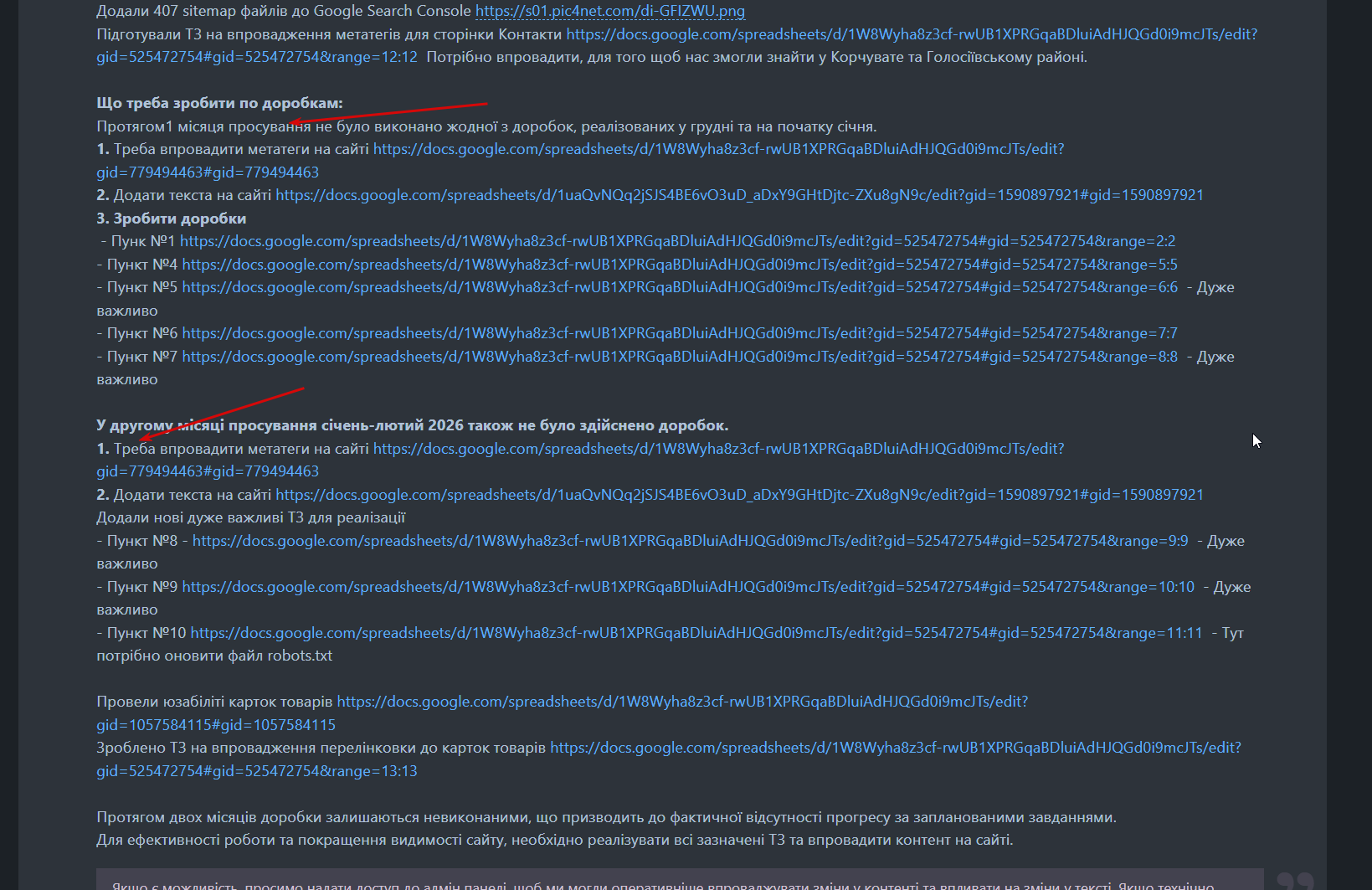Open the Пункт №6 link range=7:7
Viewport: 1372px width, 890px height.
[x=680, y=333]
